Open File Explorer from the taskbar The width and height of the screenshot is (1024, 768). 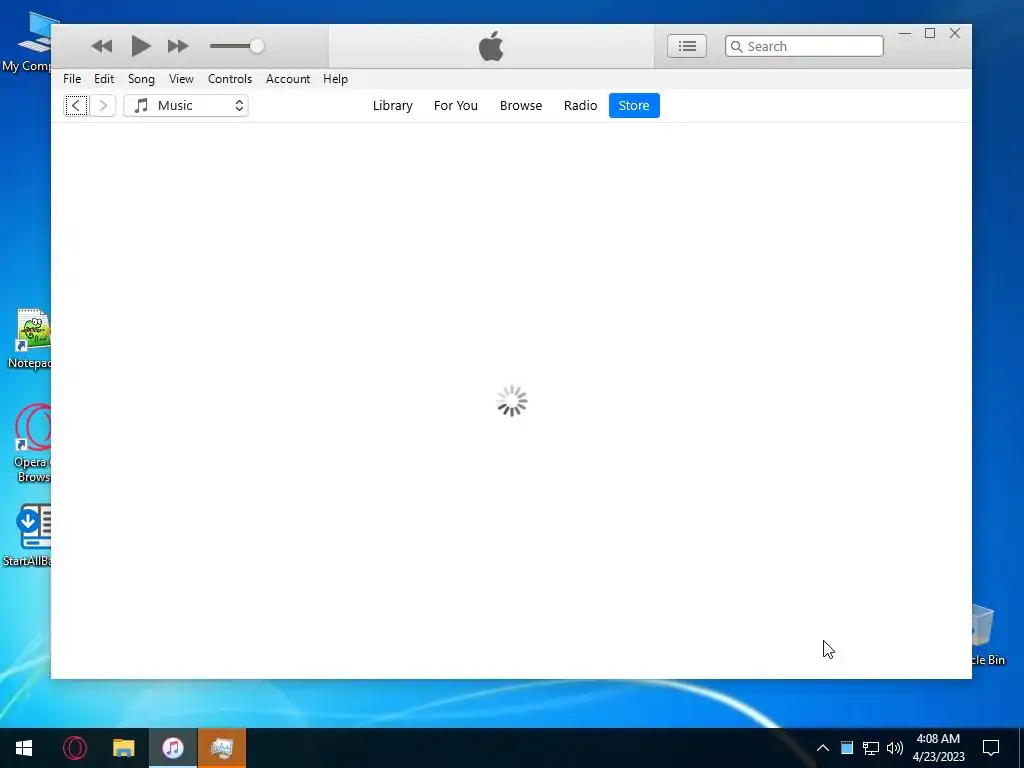(123, 748)
